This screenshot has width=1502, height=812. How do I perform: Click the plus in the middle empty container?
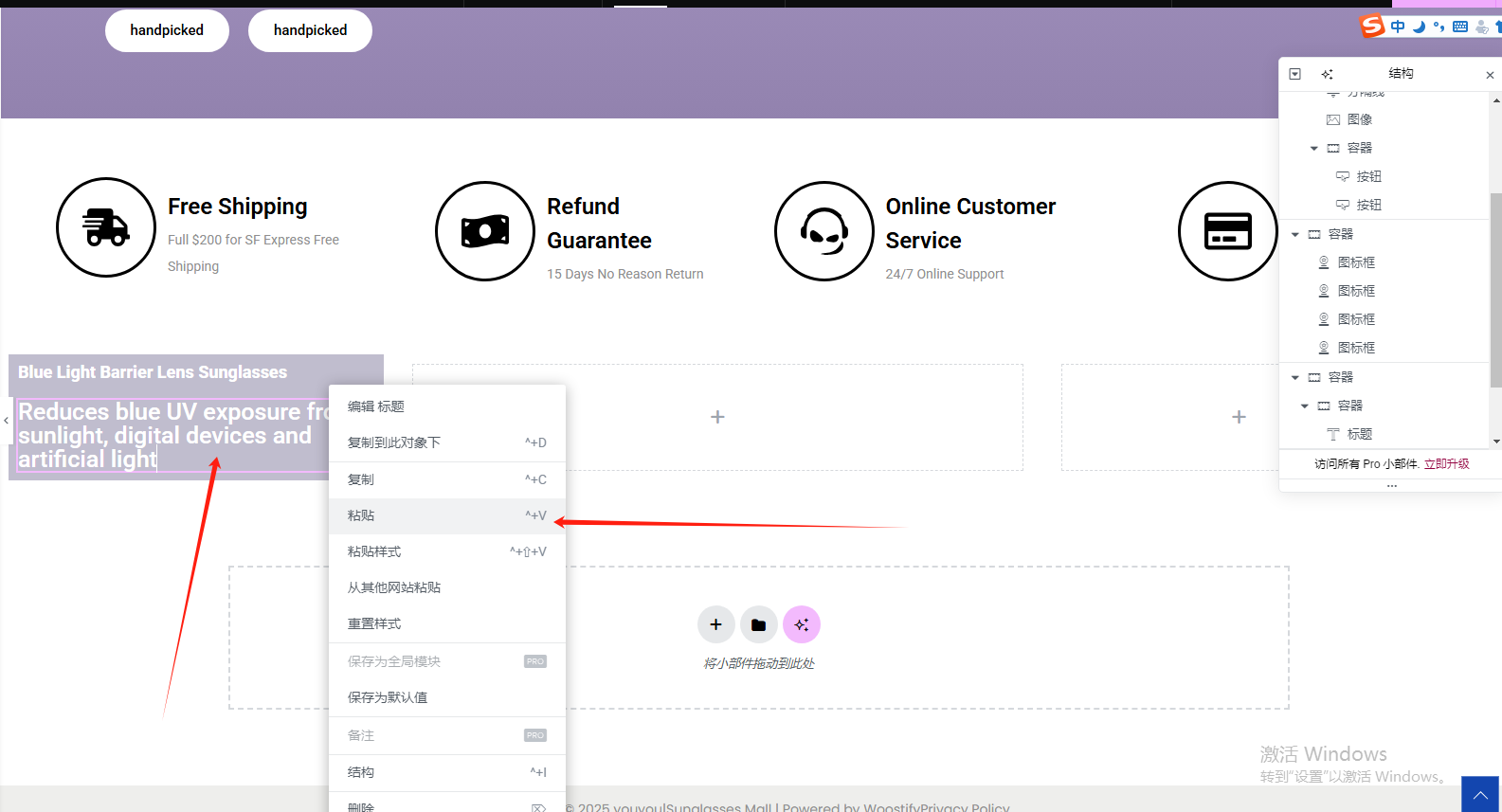pos(717,417)
